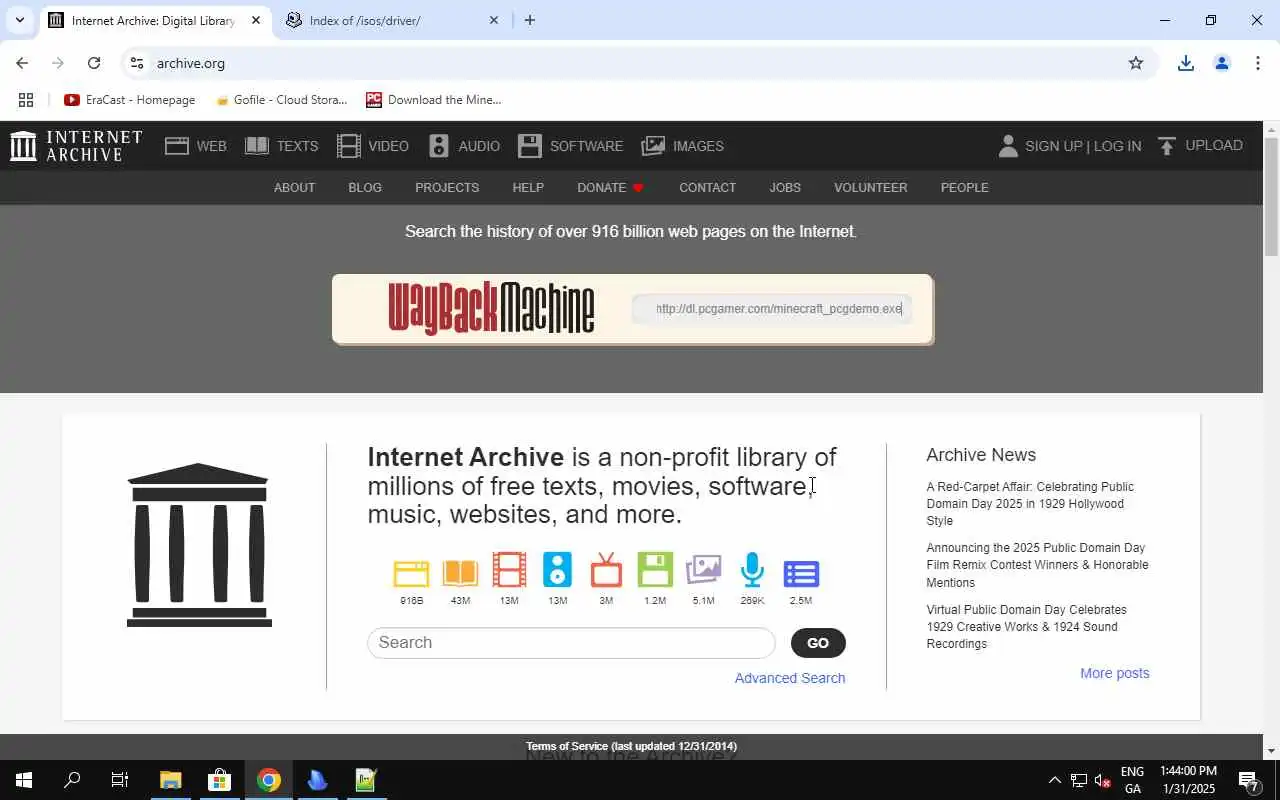Open the PEOPLE menu item
This screenshot has height=800, width=1280.
tap(965, 187)
